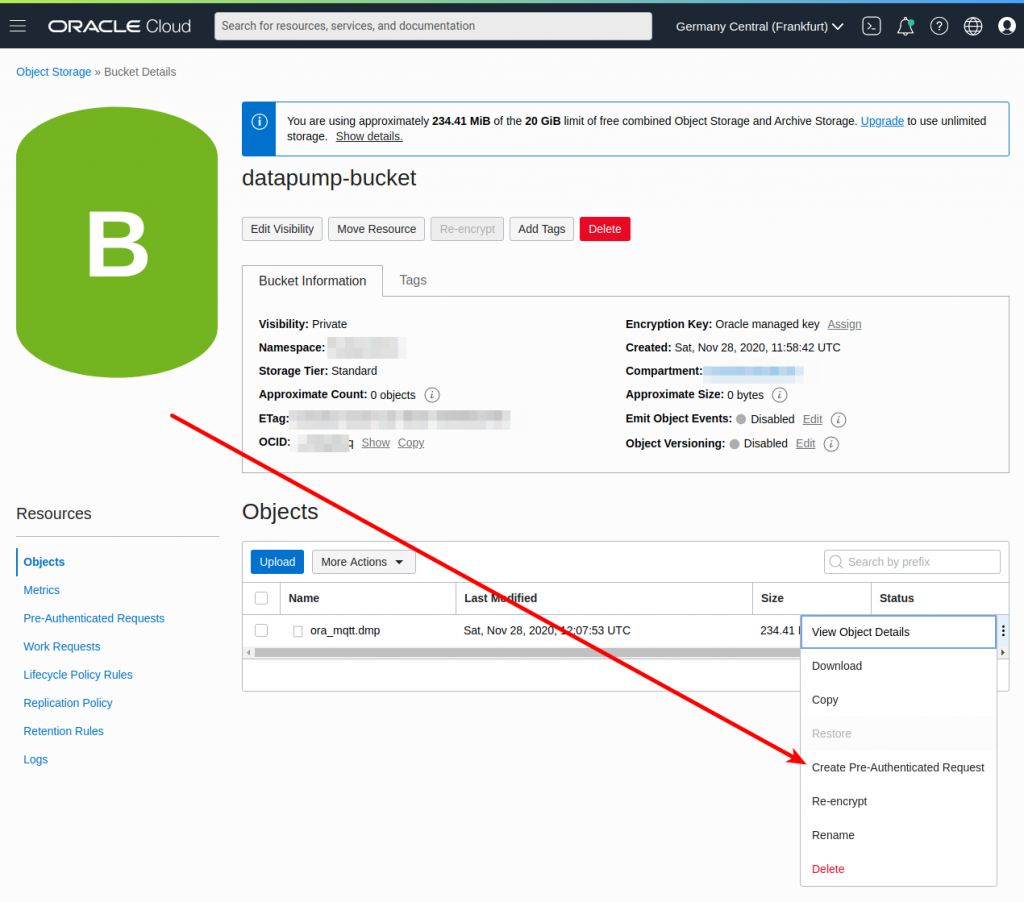Choose Re-encrypt from the object menu
The height and width of the screenshot is (902, 1024).
[x=898, y=801]
